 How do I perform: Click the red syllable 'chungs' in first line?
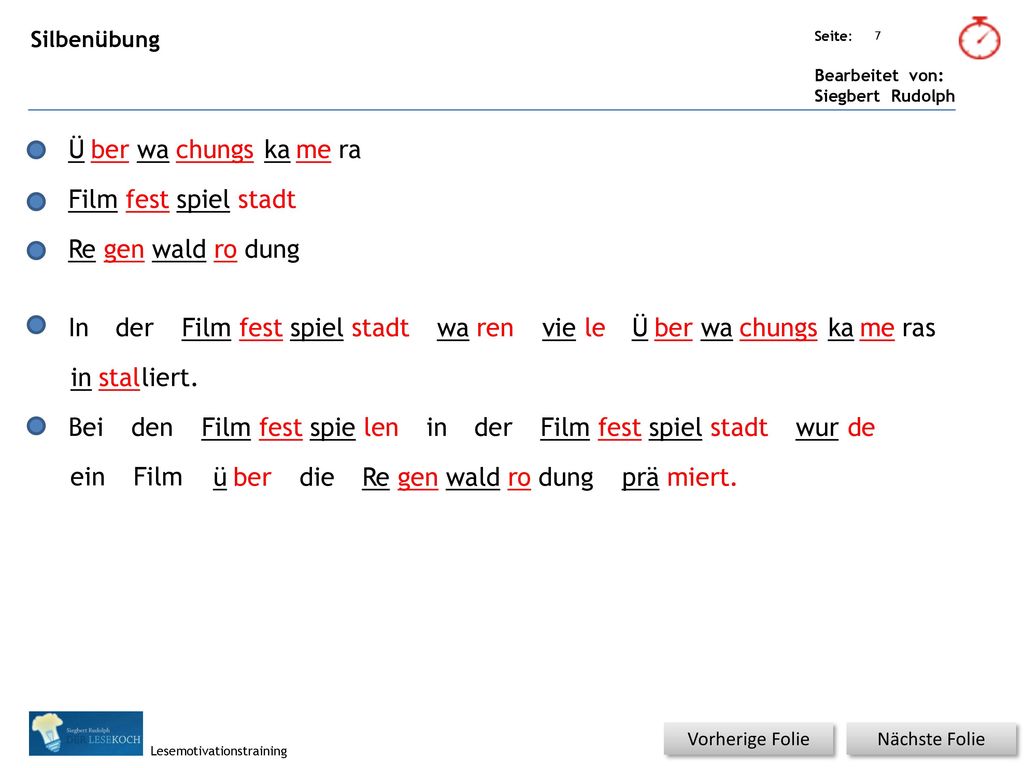[x=214, y=150]
